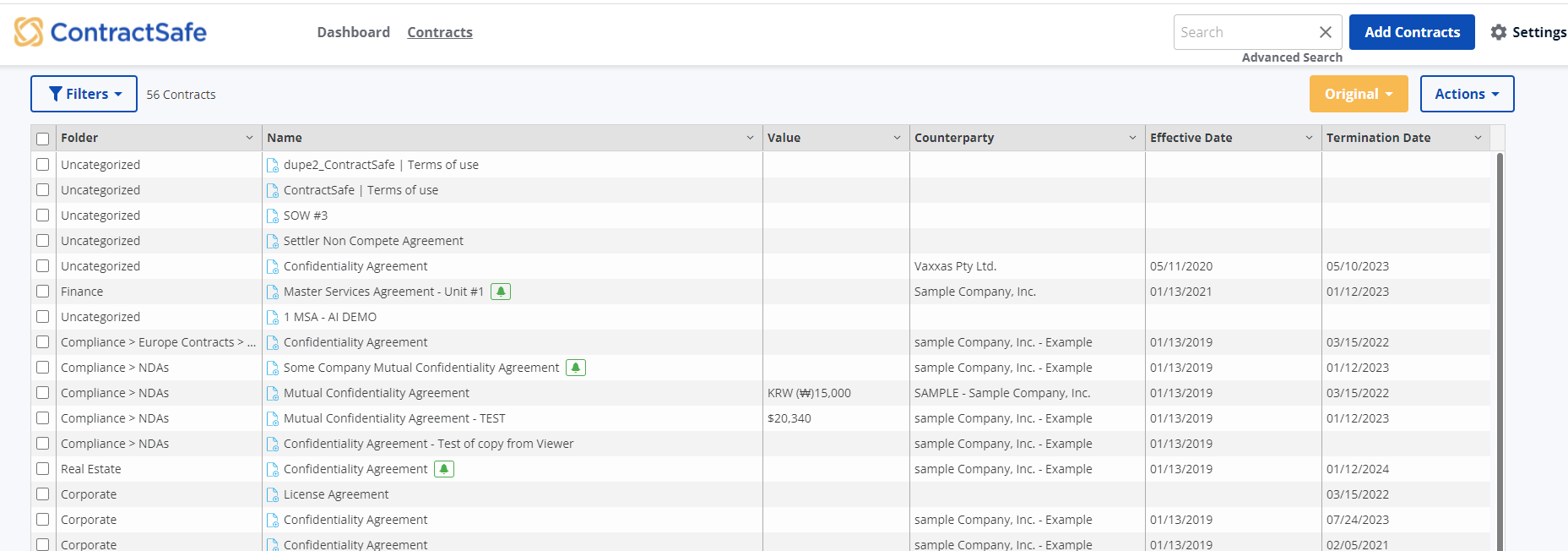This screenshot has height=551, width=1568.
Task: Click the 'Vaxxas Pty Ltd.' counterparty cell
Action: (x=955, y=266)
